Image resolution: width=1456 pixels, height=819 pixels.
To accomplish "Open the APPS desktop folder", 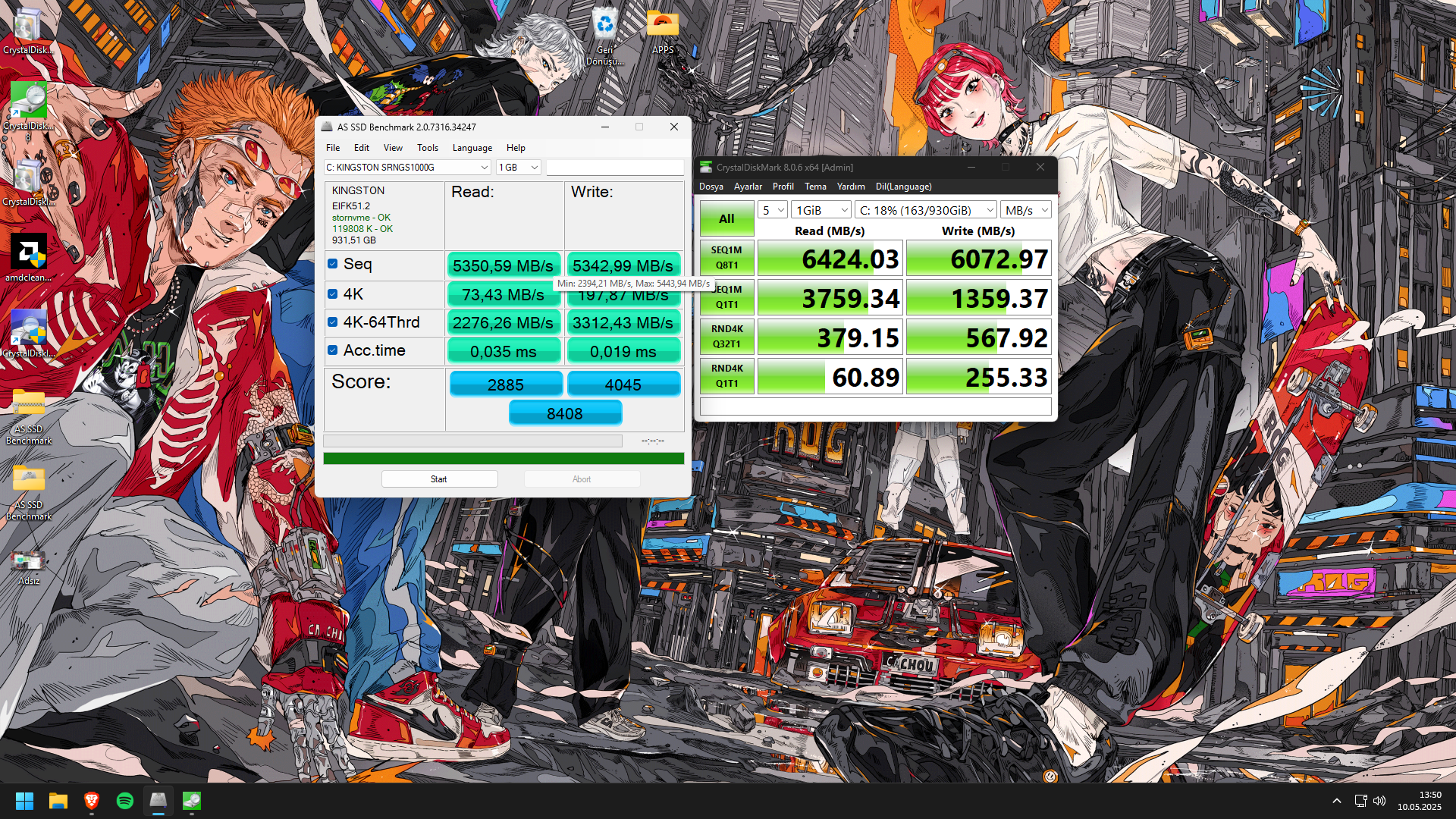I will click(x=663, y=32).
